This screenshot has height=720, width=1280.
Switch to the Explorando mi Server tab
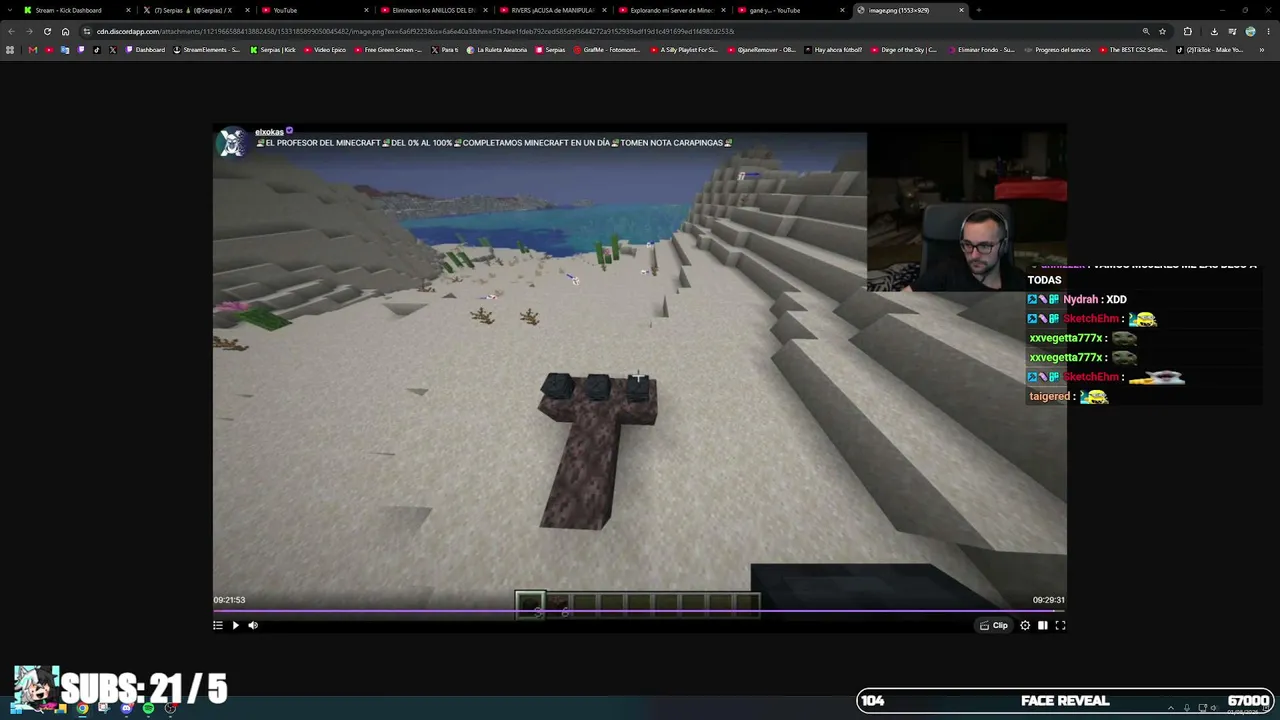coord(672,10)
